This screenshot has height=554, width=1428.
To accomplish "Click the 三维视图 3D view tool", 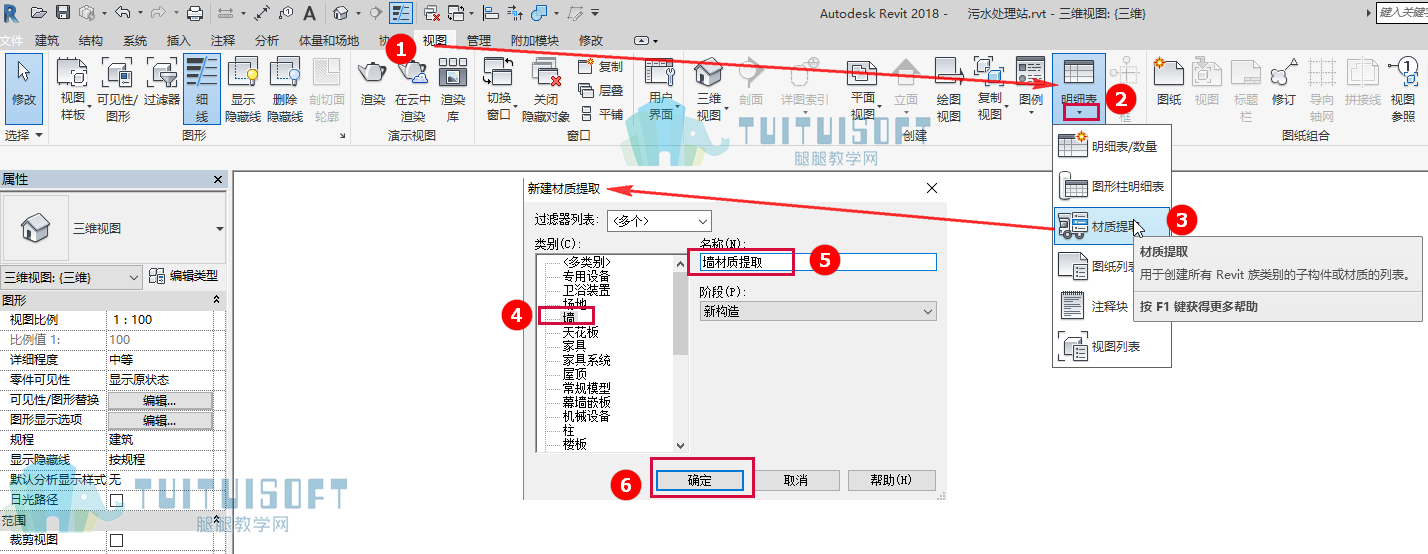I will [708, 88].
